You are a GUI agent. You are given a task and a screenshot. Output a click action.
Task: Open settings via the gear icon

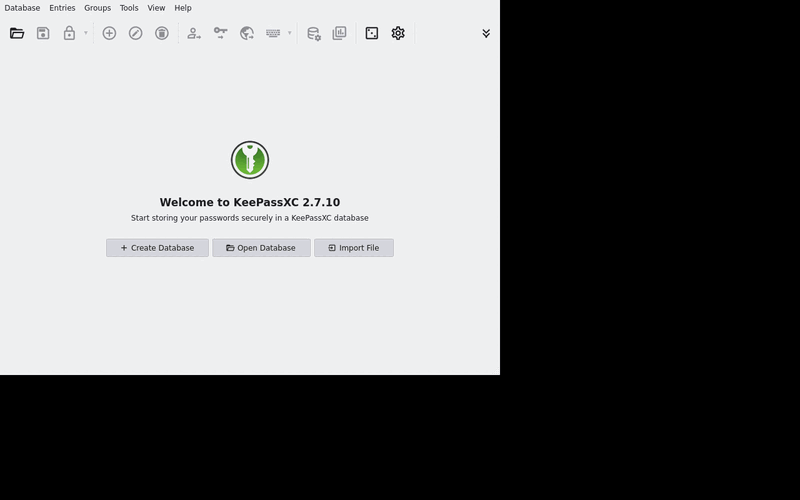[398, 33]
